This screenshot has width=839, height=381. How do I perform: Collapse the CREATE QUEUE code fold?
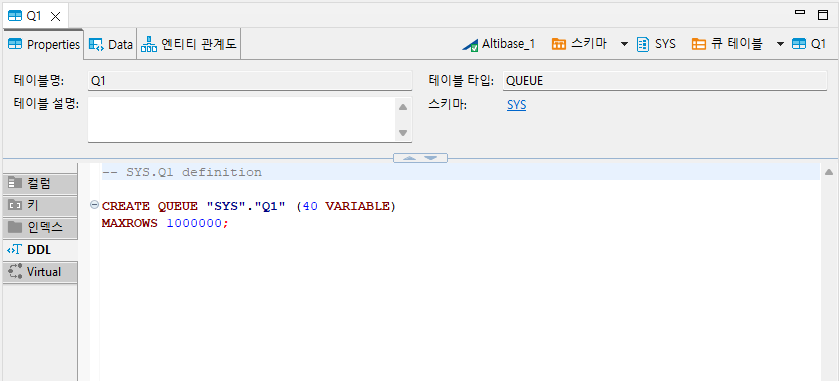coord(95,204)
